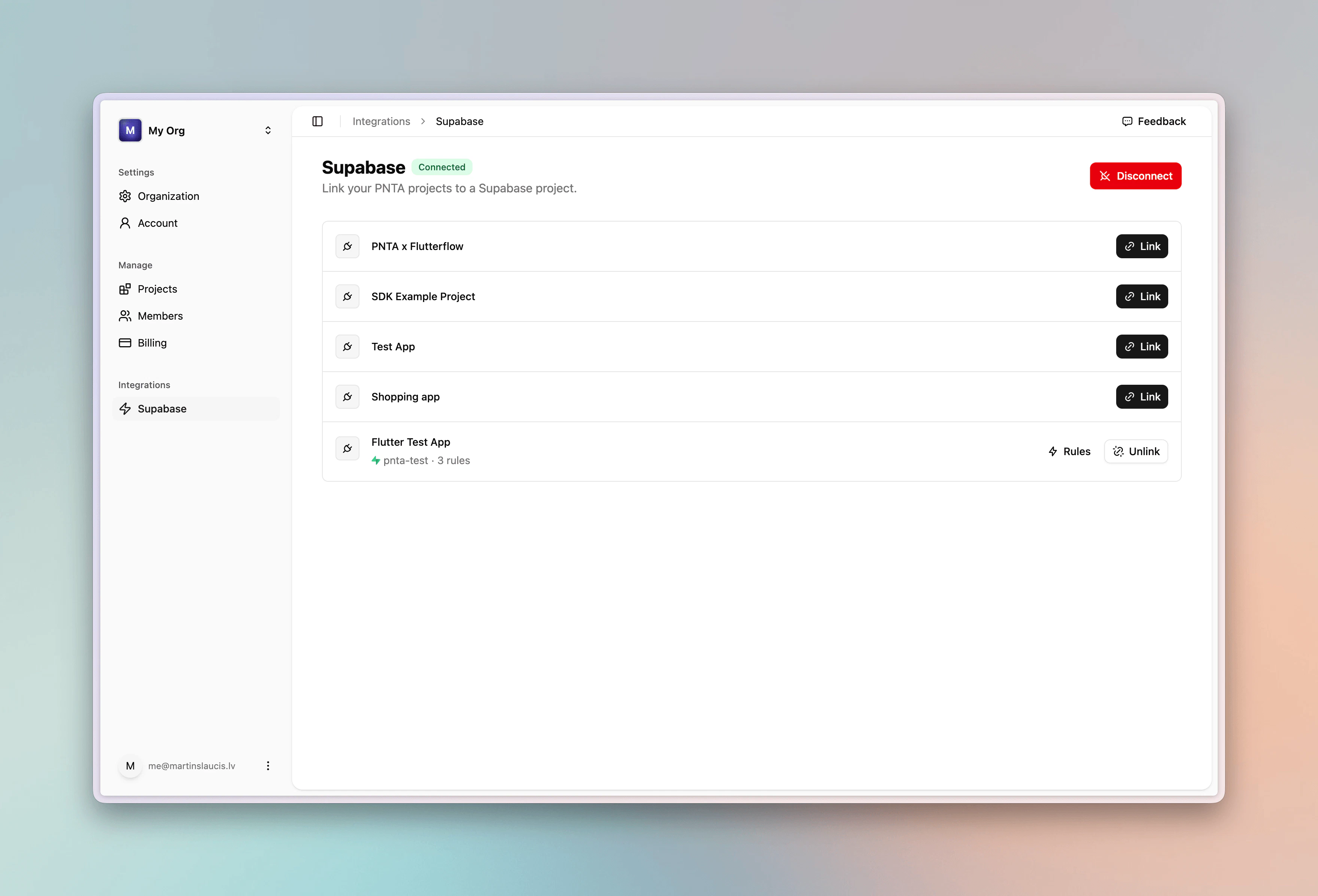The width and height of the screenshot is (1318, 896).
Task: Navigate to Members
Action: point(196,316)
